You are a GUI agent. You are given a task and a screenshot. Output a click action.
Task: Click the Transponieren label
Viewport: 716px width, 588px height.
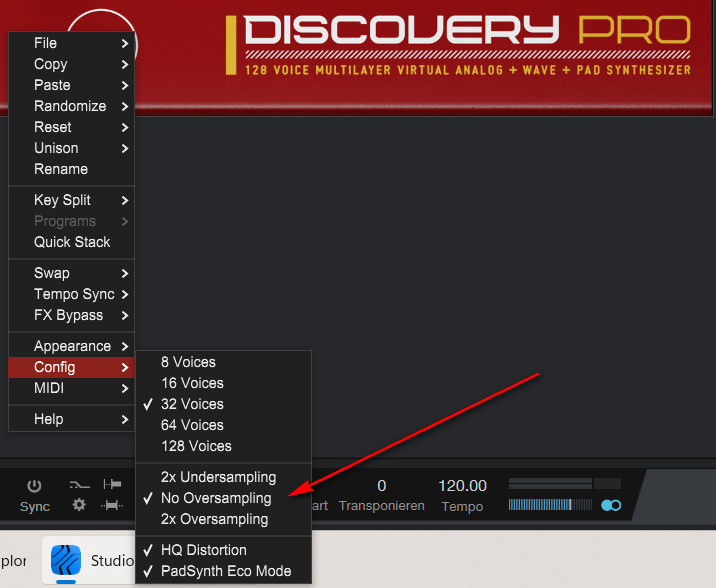(x=382, y=506)
